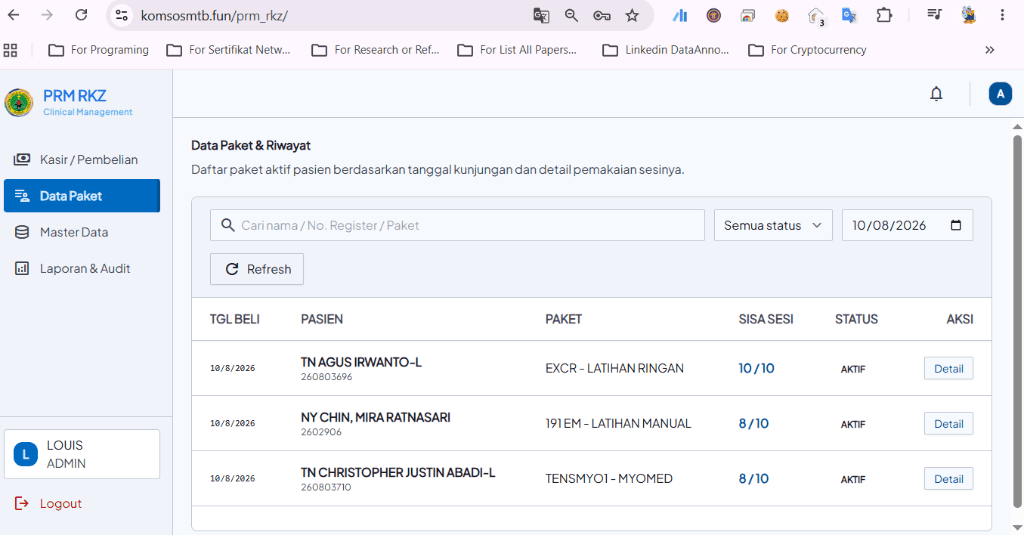Click the scrollbar down arrow
The height and width of the screenshot is (535, 1024).
coord(1017,527)
